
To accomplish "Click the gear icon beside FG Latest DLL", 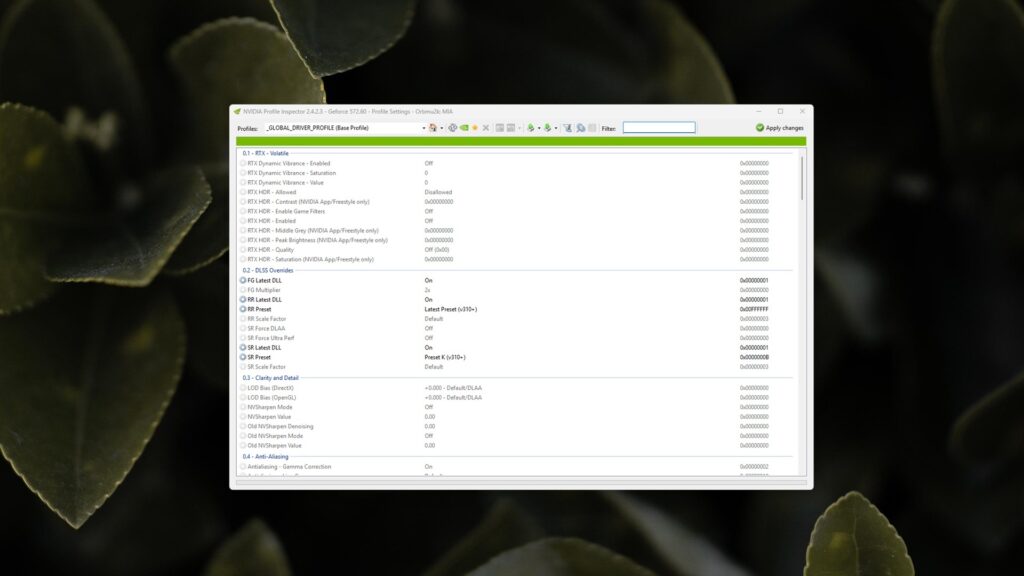I will pyautogui.click(x=243, y=280).
